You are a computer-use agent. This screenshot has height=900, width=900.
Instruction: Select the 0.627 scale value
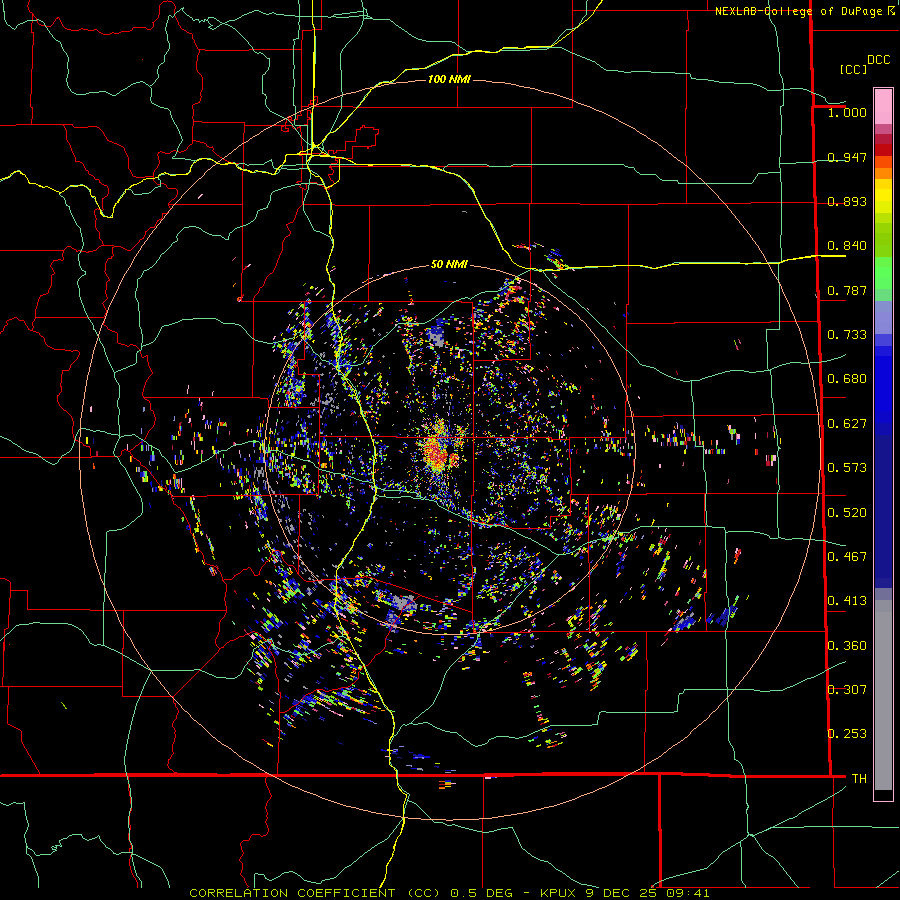[x=847, y=424]
